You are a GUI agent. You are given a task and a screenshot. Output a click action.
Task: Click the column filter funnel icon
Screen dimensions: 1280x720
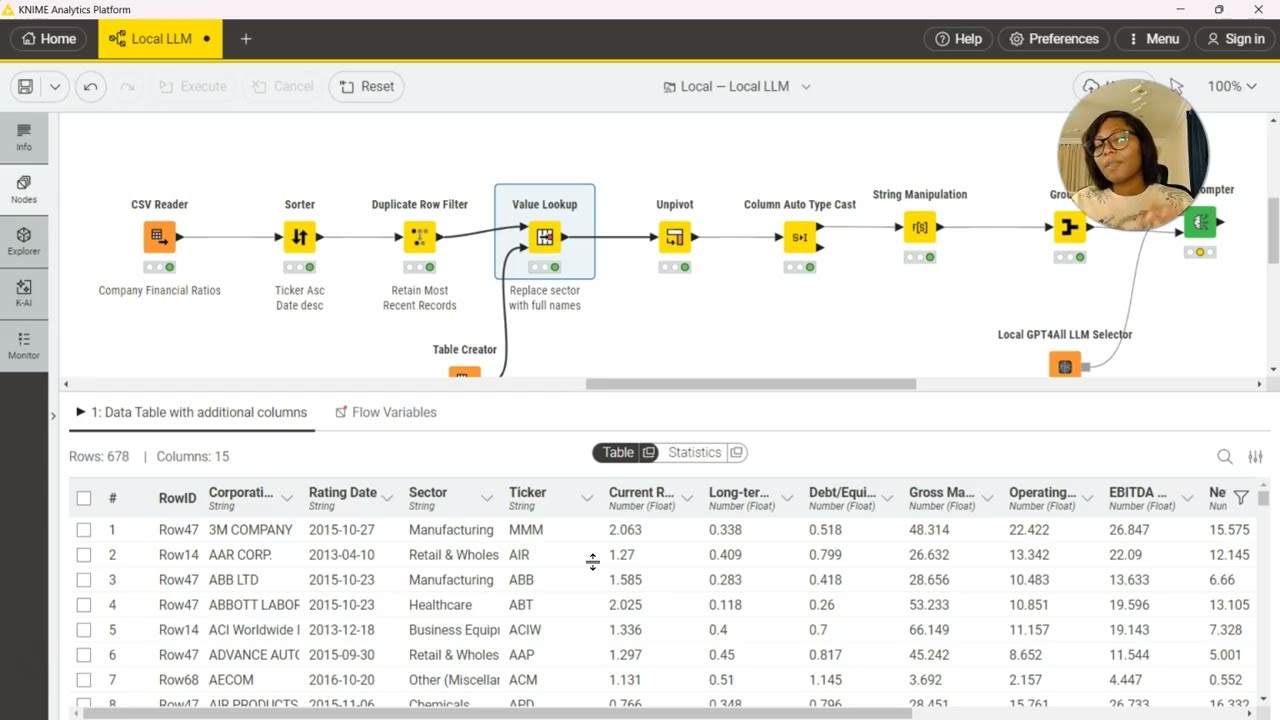[x=1241, y=497]
